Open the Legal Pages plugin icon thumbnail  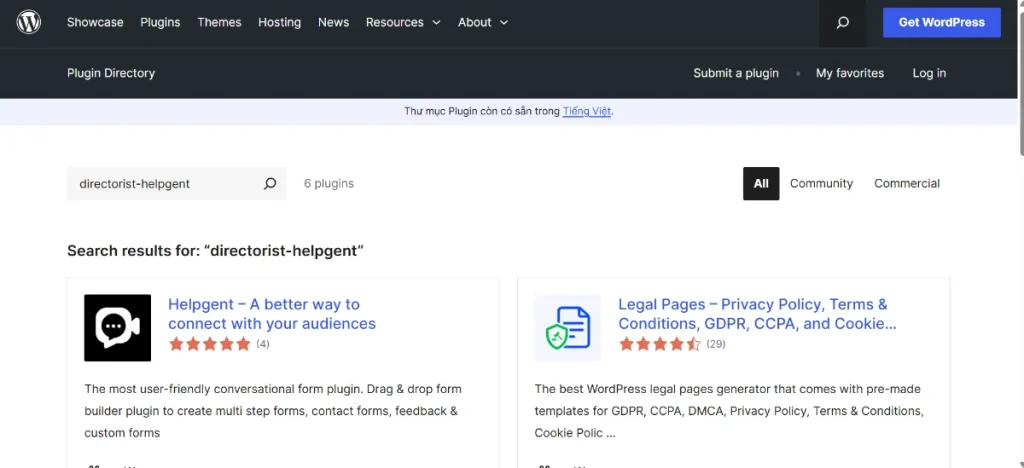[568, 328]
